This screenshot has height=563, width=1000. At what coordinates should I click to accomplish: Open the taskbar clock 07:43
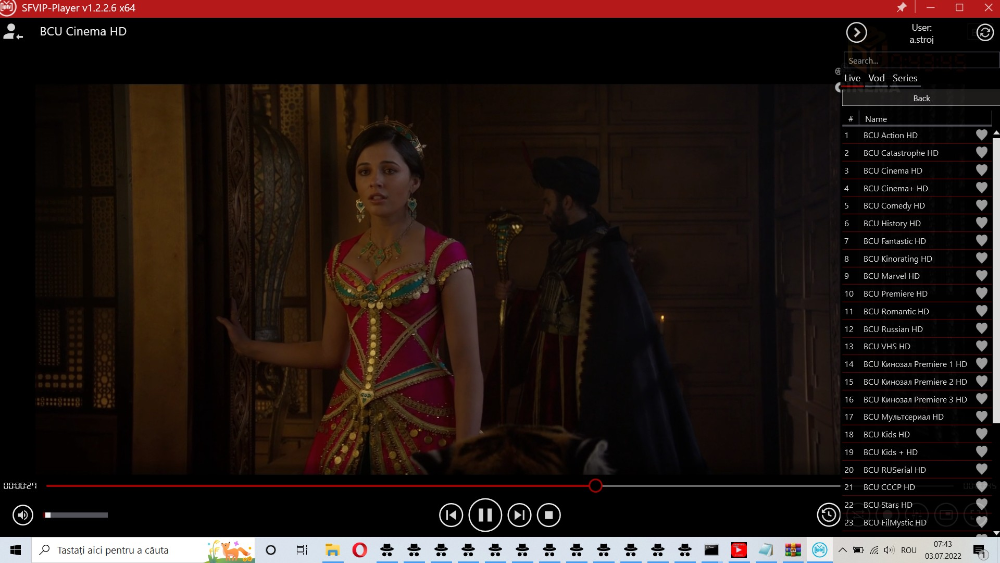(x=943, y=550)
